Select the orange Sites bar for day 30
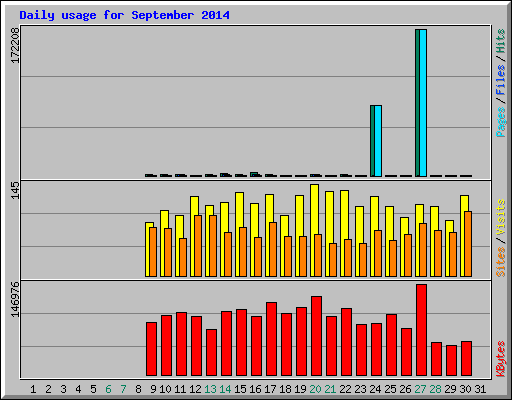This screenshot has height=400, width=512. 468,244
